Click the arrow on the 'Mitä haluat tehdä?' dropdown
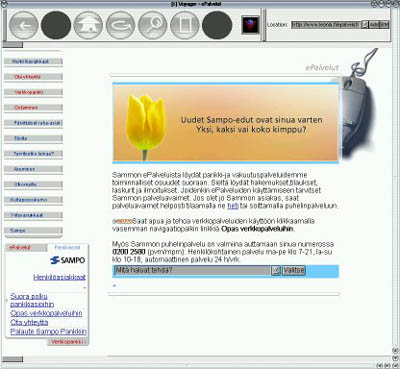The width and height of the screenshot is (400, 369). (276, 271)
